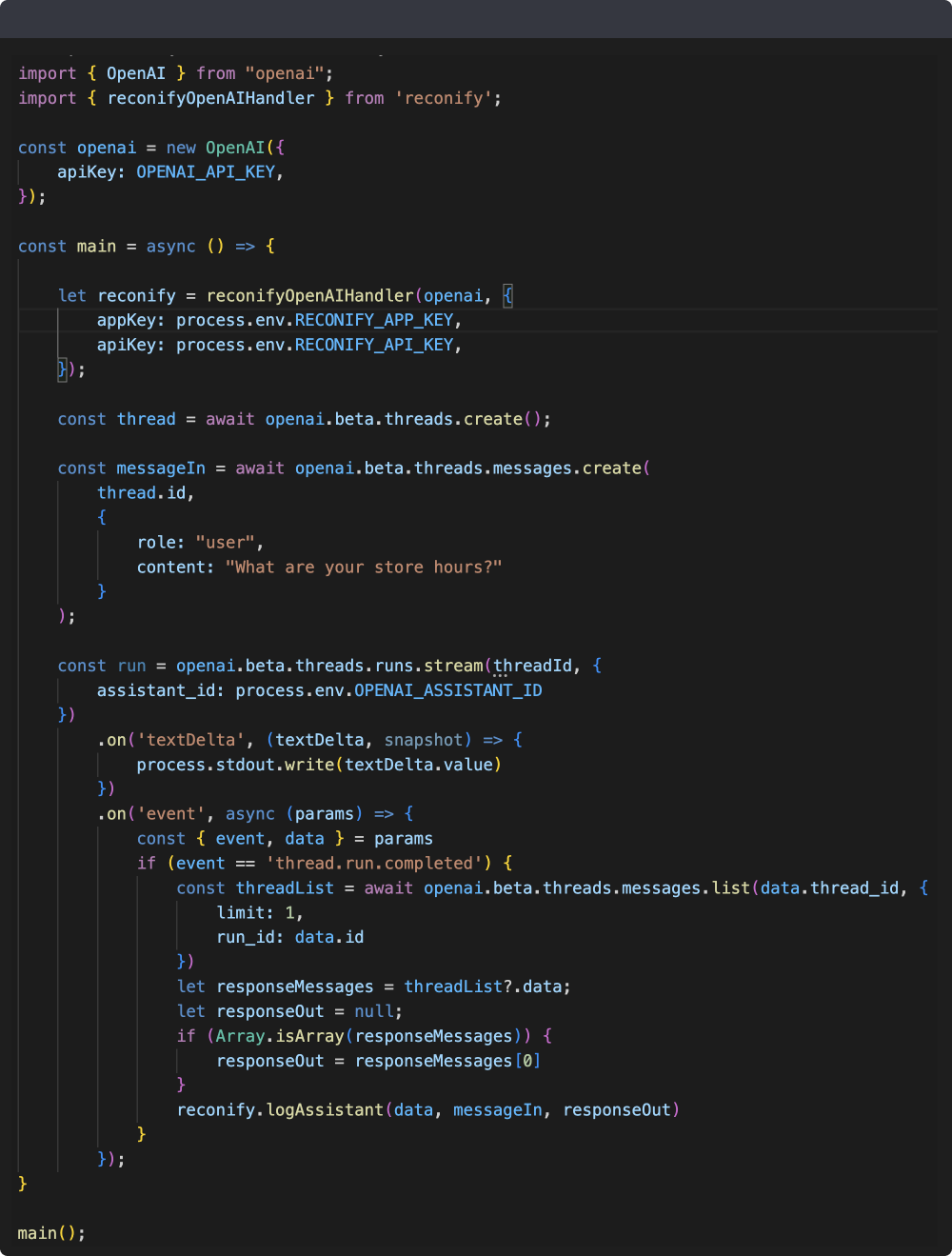Click the "What are your store hours?" string
Image resolution: width=952 pixels, height=1256 pixels.
point(363,568)
